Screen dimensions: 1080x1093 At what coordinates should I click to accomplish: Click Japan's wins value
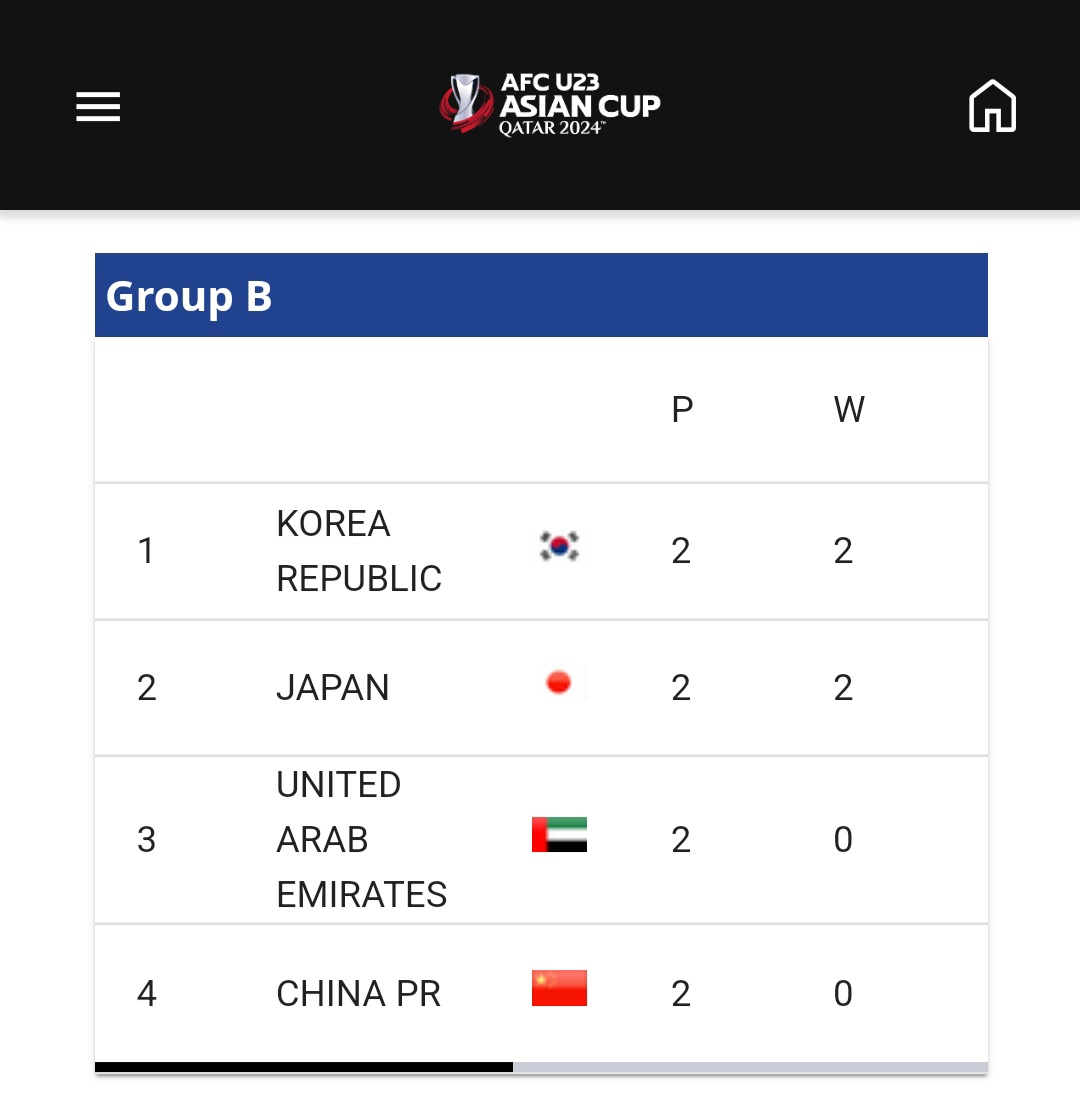(843, 688)
